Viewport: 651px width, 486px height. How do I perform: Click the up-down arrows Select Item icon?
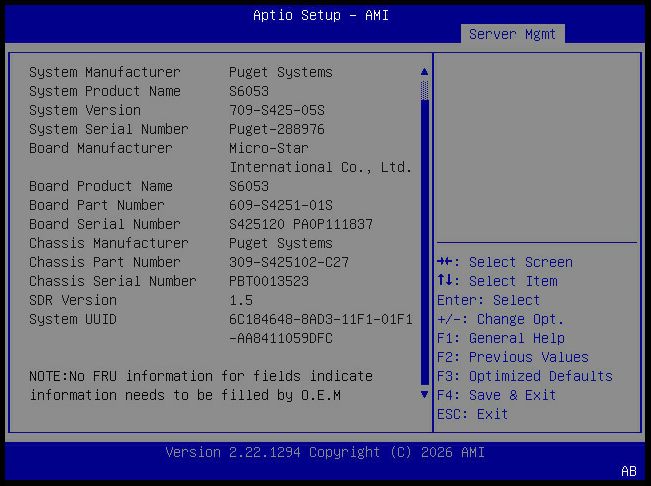click(444, 281)
